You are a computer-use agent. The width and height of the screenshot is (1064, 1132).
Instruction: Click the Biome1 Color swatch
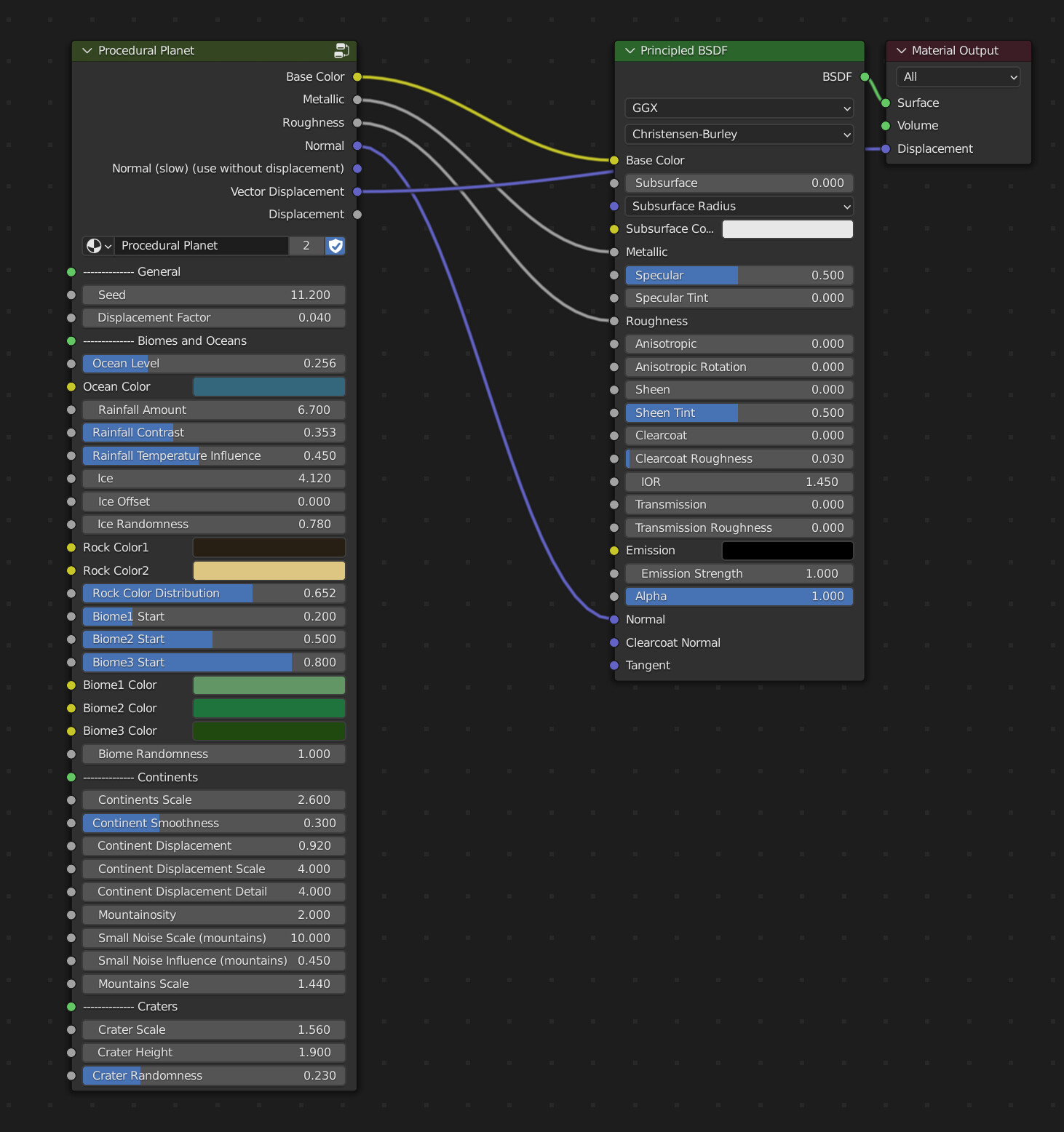269,685
